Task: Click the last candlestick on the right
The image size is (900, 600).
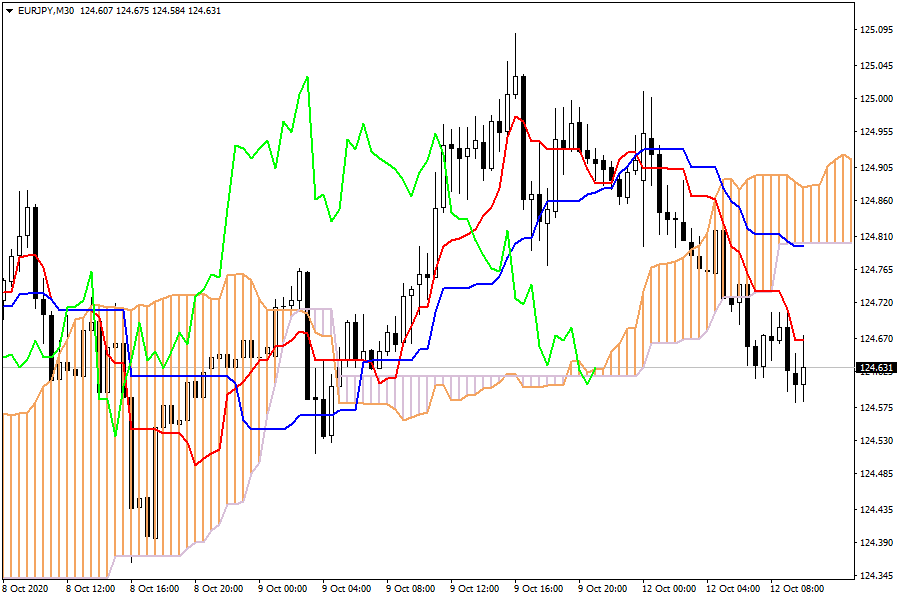Action: (x=803, y=376)
